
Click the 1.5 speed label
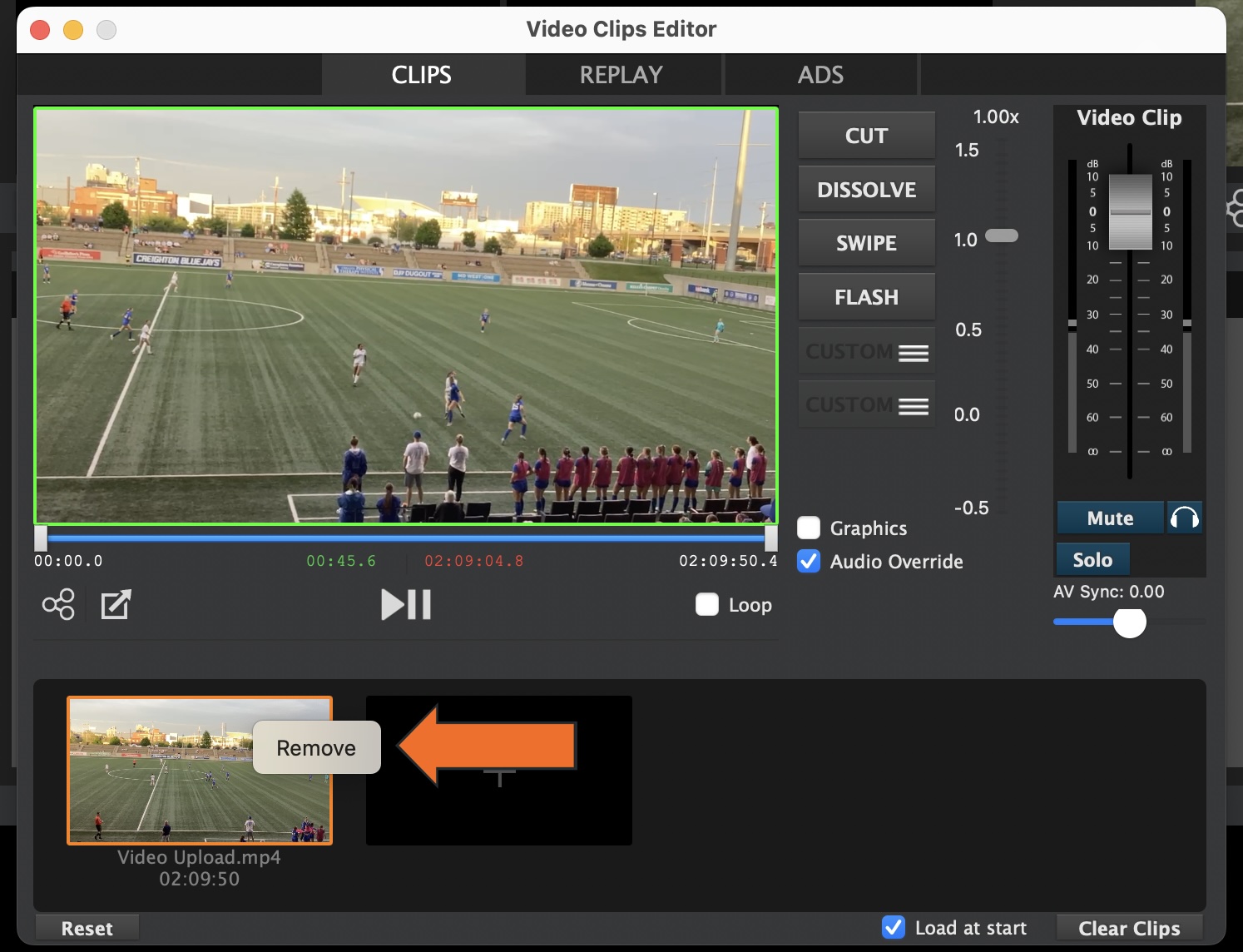point(967,150)
